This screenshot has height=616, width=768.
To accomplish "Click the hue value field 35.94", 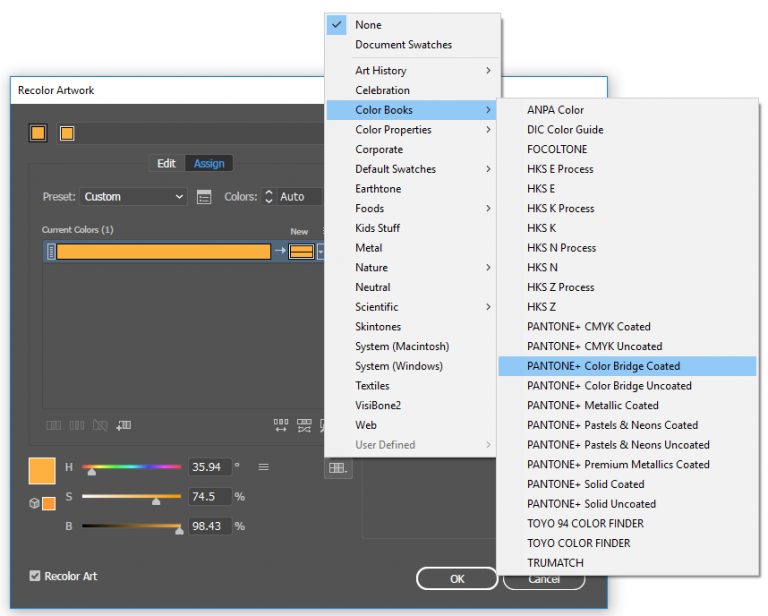I will [x=210, y=467].
